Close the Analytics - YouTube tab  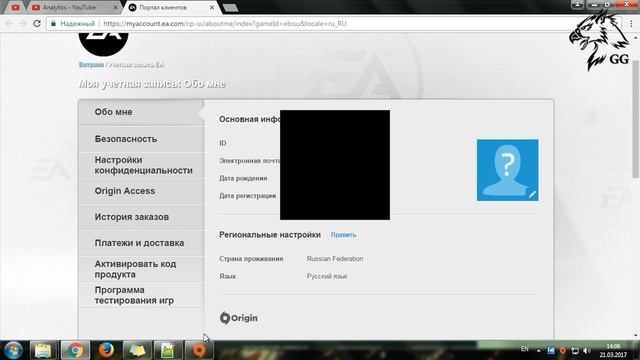(x=115, y=8)
